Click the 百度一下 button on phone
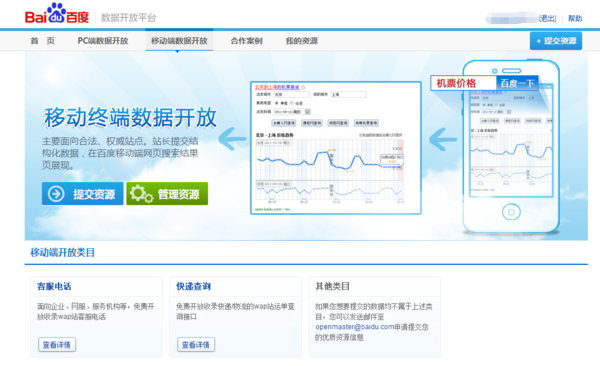The height and width of the screenshot is (366, 600). pyautogui.click(x=517, y=83)
